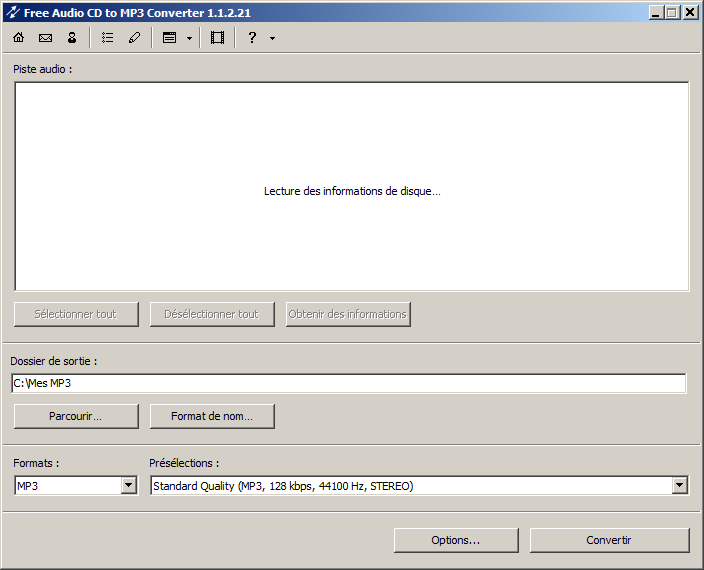Start conversion with the Convertir button
The image size is (704, 570).
pyautogui.click(x=609, y=540)
